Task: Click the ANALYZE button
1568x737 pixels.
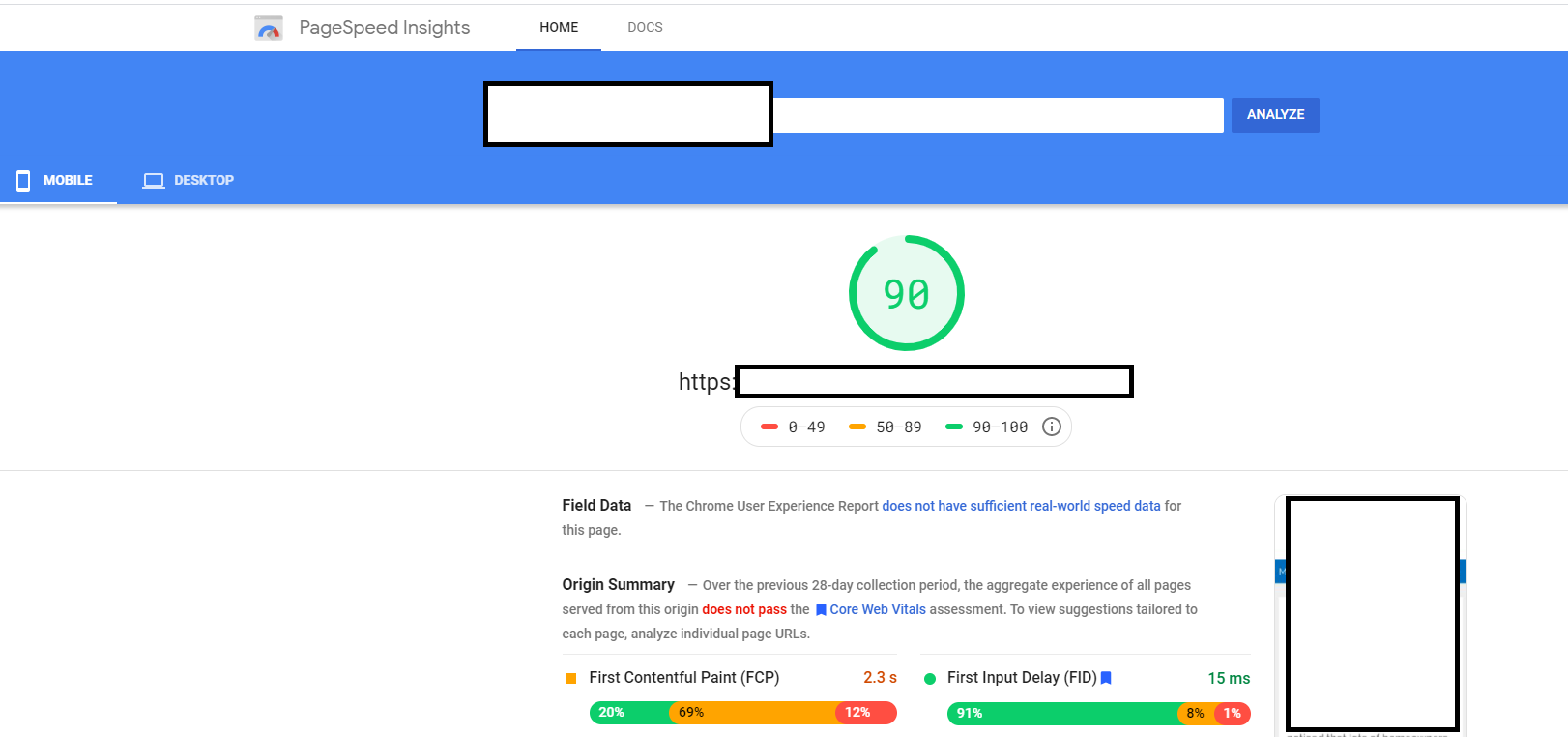Action: point(1275,114)
